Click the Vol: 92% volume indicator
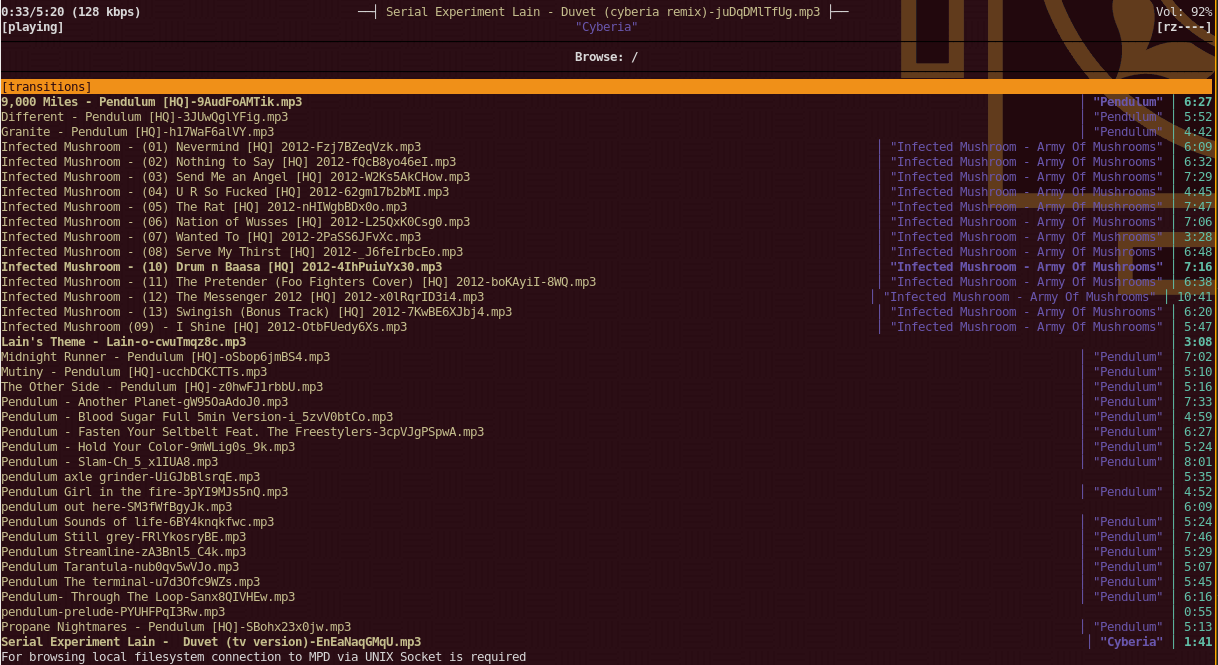This screenshot has width=1218, height=665. point(1184,12)
